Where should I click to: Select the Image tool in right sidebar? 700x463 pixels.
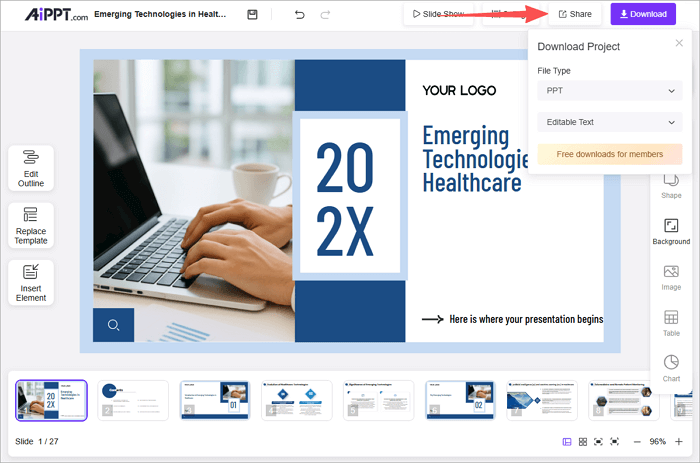click(671, 277)
